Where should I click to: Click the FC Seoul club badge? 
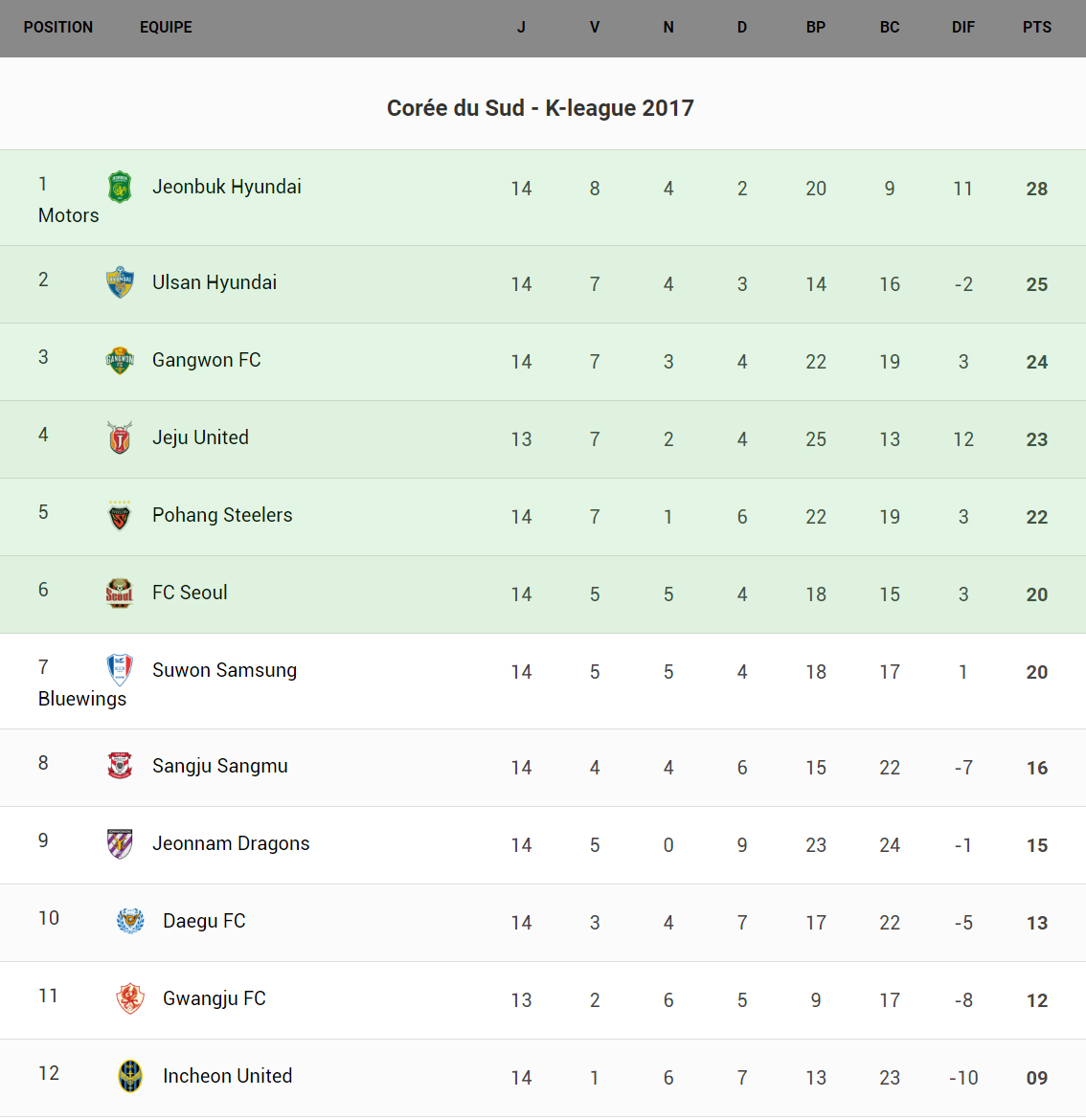(x=120, y=593)
